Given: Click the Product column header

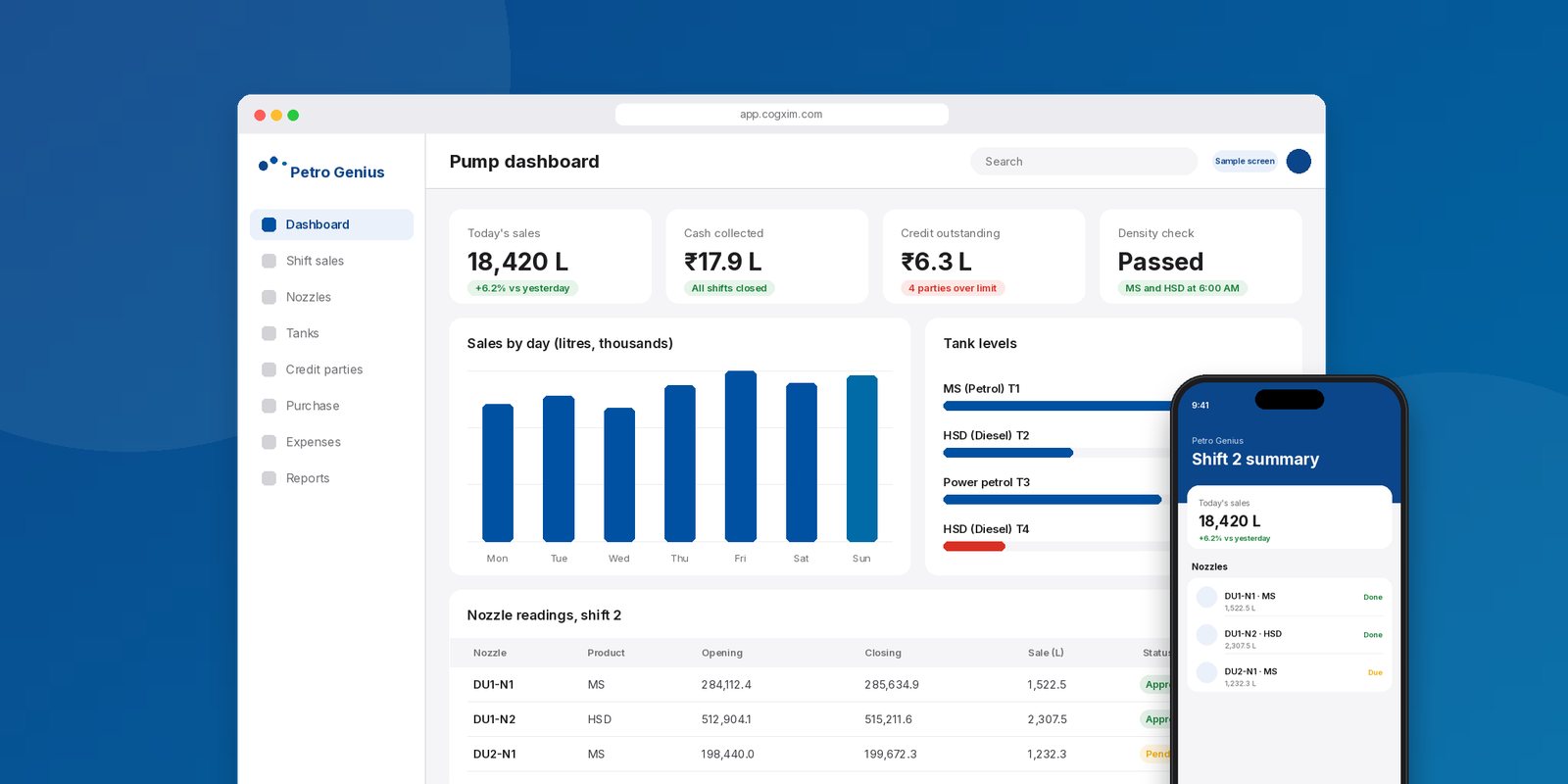Looking at the screenshot, I should pos(606,653).
